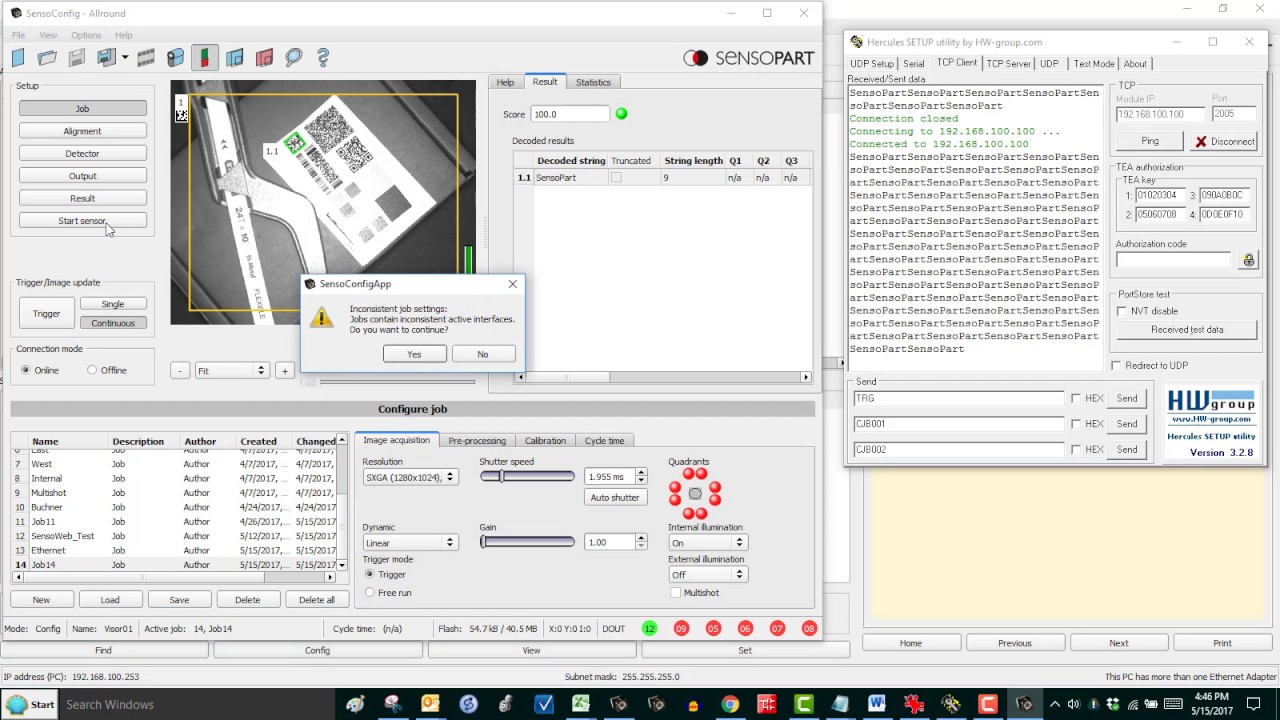Select the Offline connection mode

pyautogui.click(x=92, y=370)
